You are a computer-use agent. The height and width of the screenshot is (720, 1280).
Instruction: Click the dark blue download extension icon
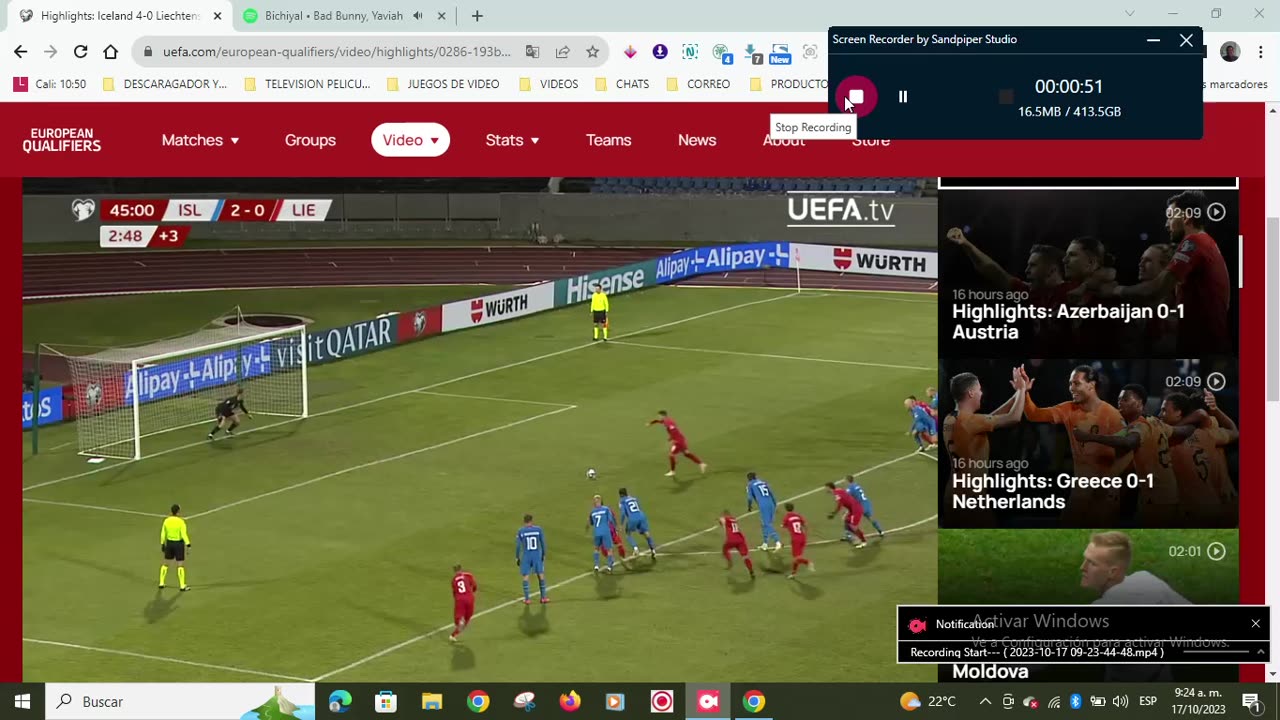pyautogui.click(x=660, y=52)
